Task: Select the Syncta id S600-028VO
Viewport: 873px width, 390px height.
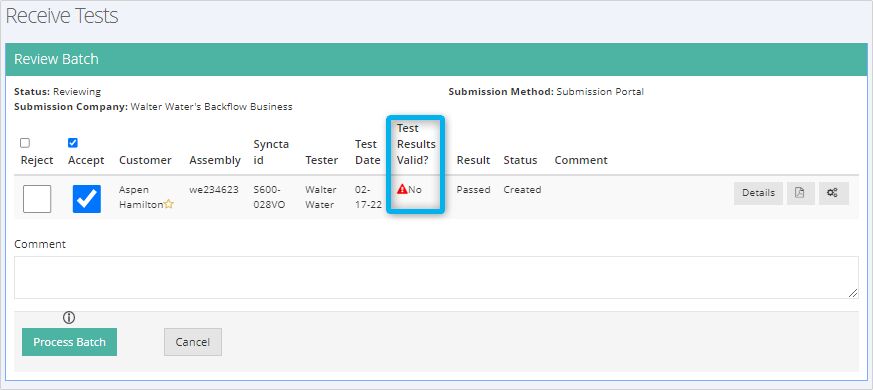Action: (269, 197)
